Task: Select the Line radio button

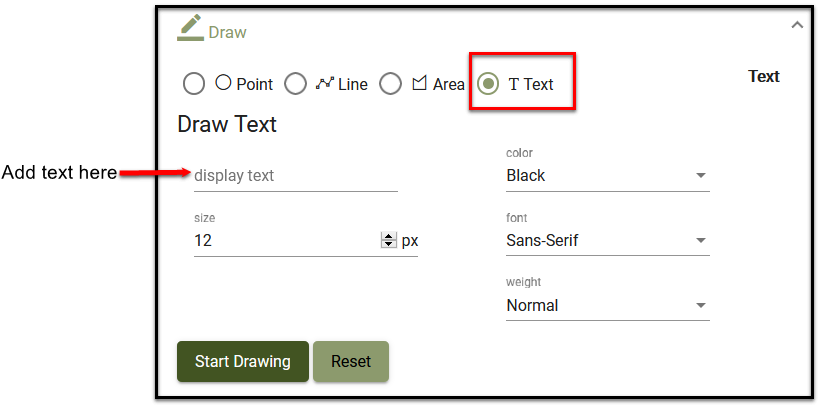Action: click(x=295, y=84)
